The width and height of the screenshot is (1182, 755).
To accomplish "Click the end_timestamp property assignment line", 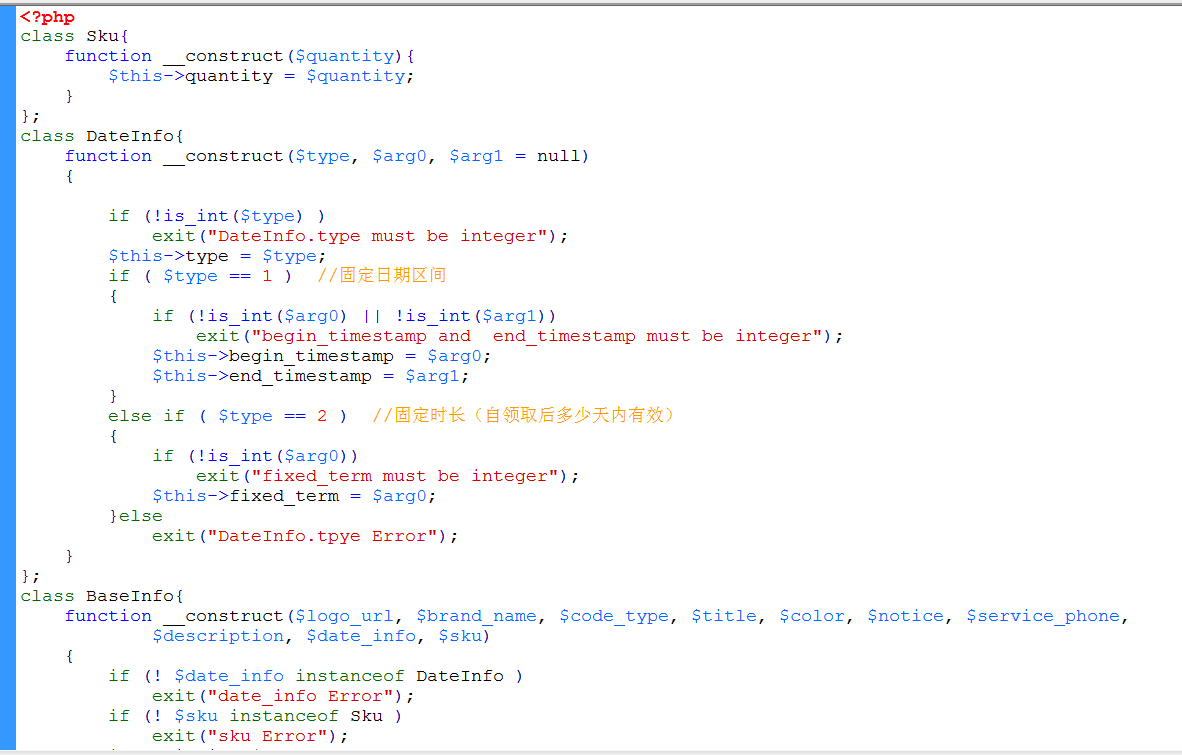I will pos(310,376).
